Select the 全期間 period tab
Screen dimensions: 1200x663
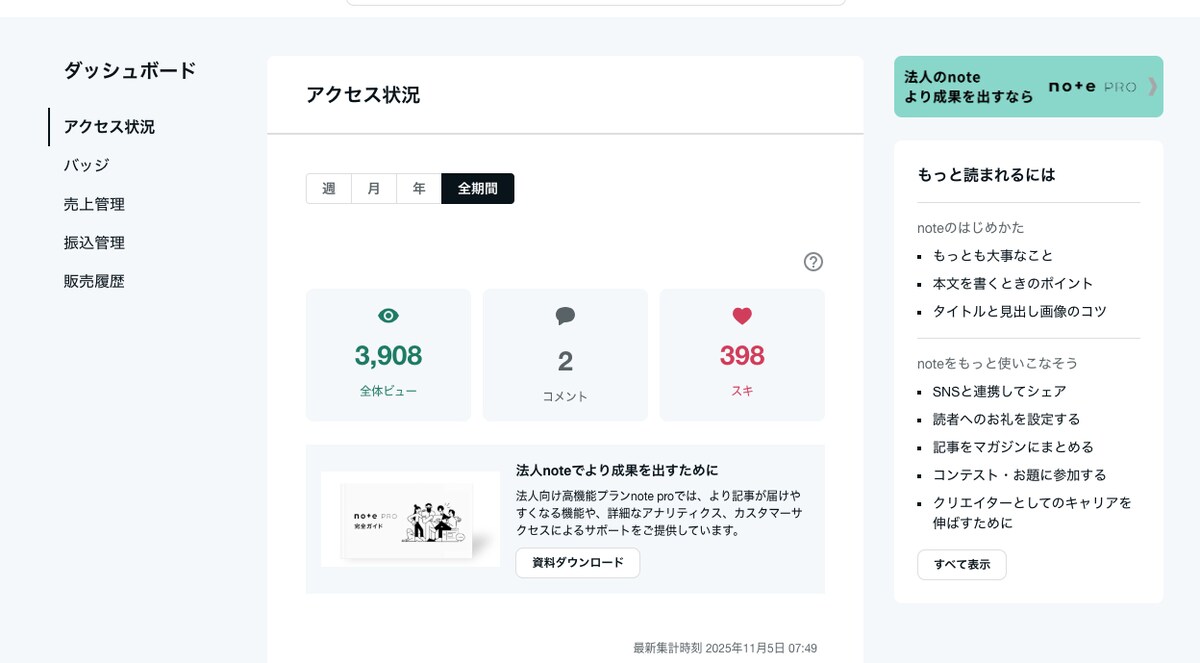478,188
